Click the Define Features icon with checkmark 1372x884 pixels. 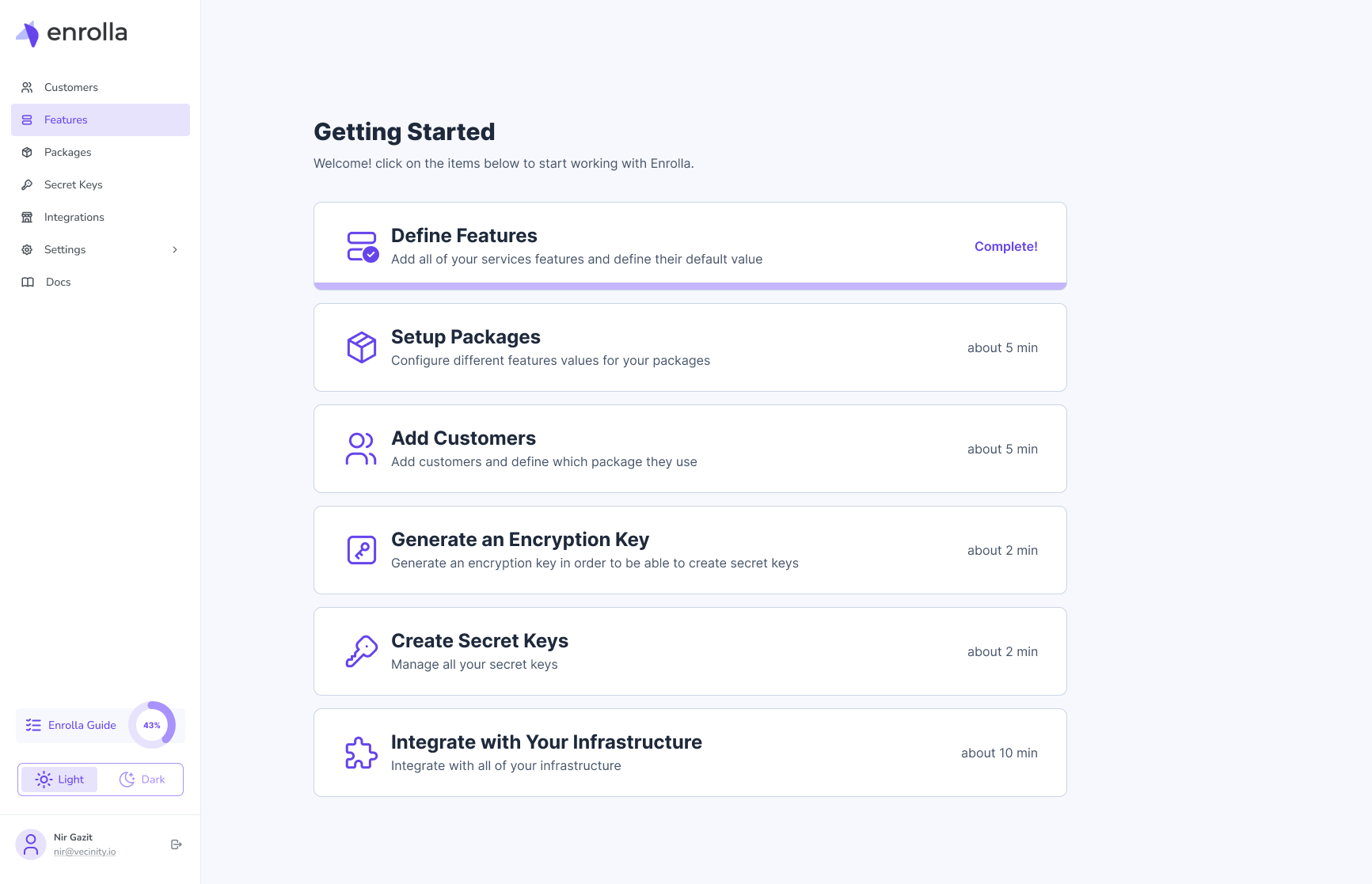[363, 246]
